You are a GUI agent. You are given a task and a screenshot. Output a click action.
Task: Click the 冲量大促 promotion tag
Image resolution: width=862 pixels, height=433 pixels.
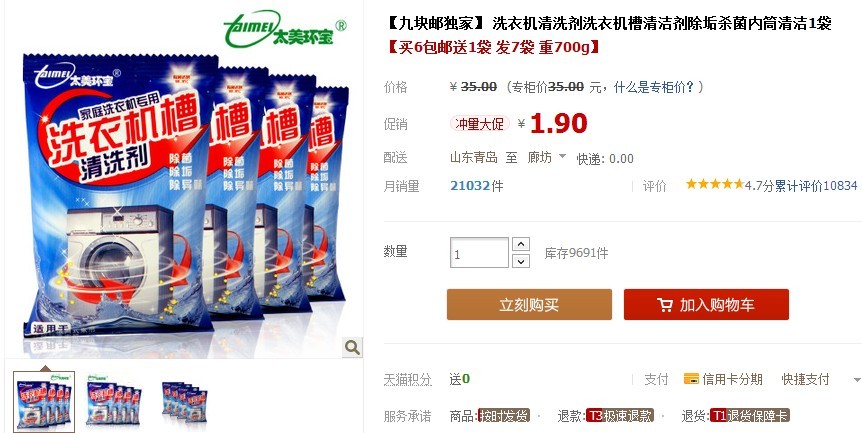[479, 124]
